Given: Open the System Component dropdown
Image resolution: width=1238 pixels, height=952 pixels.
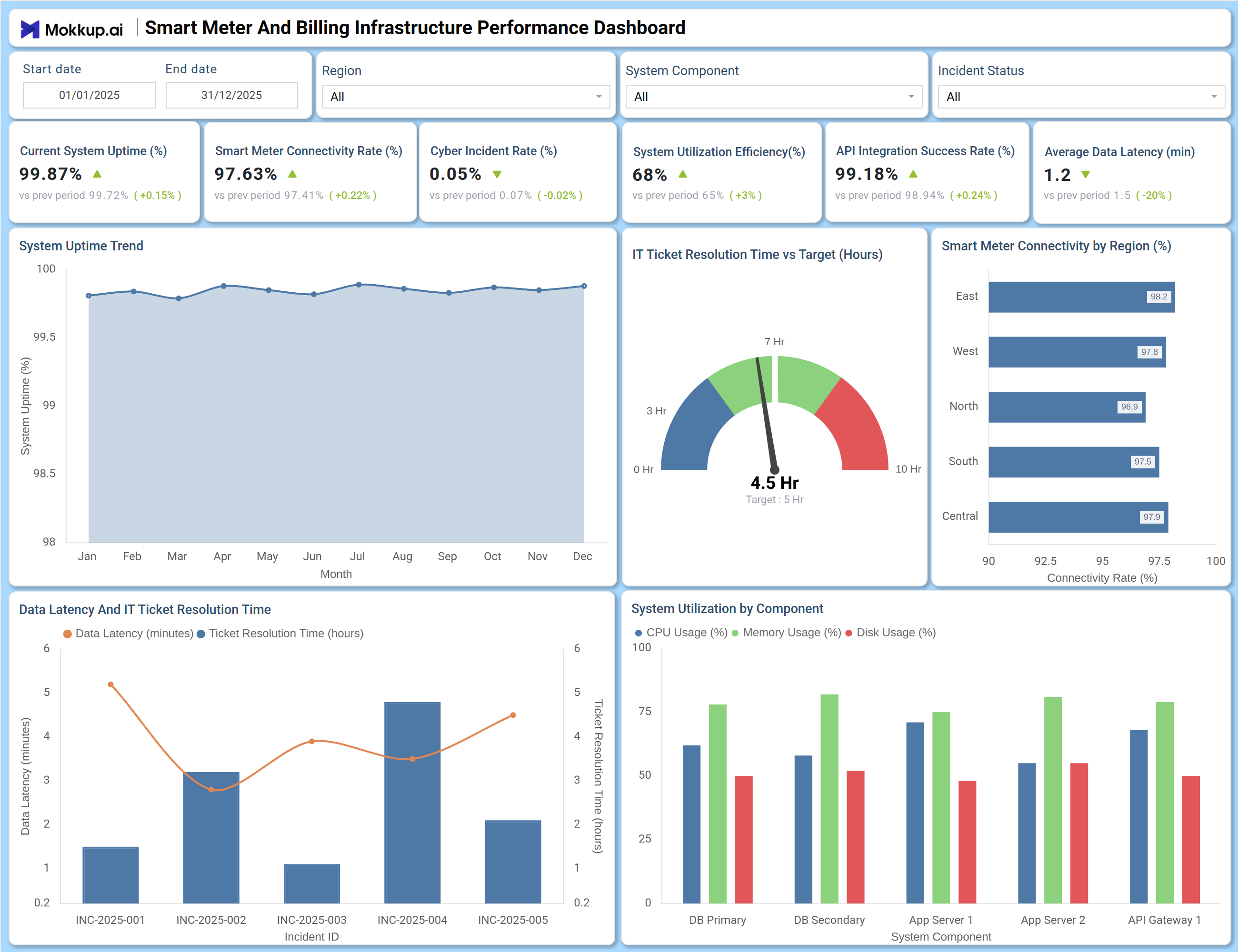Looking at the screenshot, I should (x=774, y=96).
